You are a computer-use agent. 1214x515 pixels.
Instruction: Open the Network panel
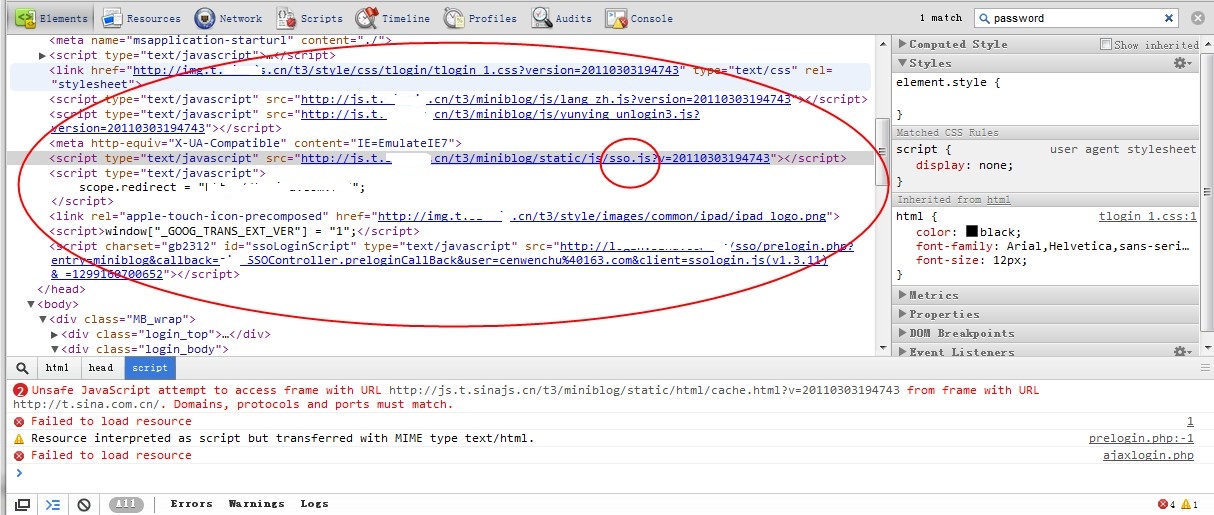(x=228, y=18)
